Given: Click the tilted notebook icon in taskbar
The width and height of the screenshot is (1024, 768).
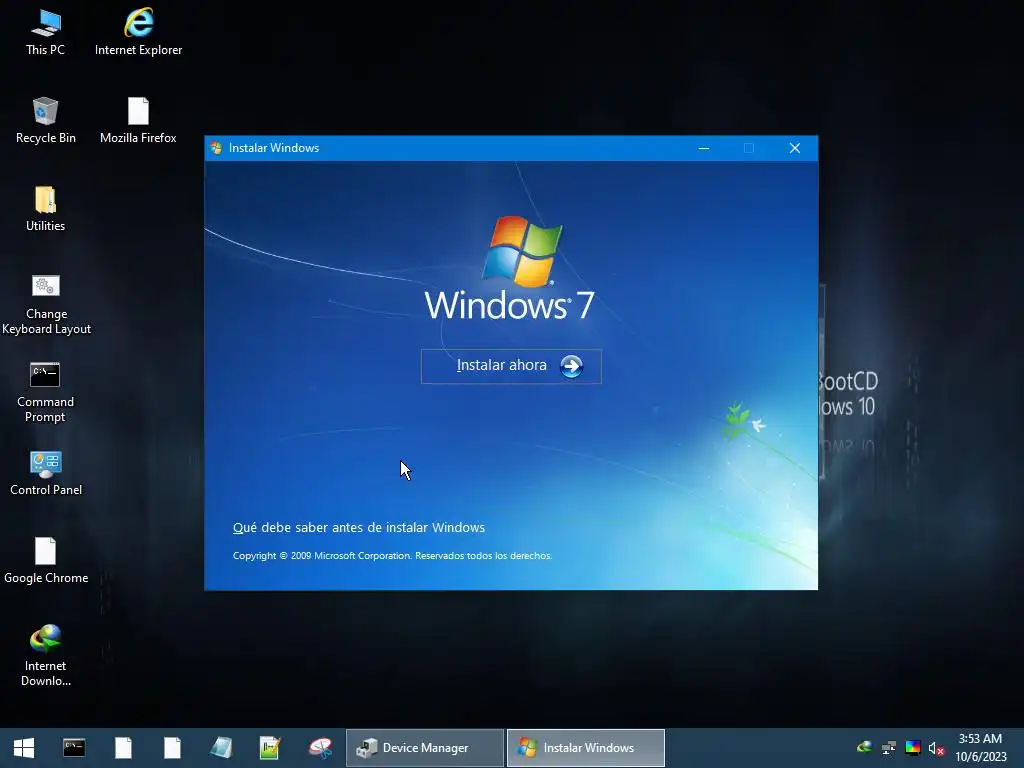Looking at the screenshot, I should pos(221,748).
